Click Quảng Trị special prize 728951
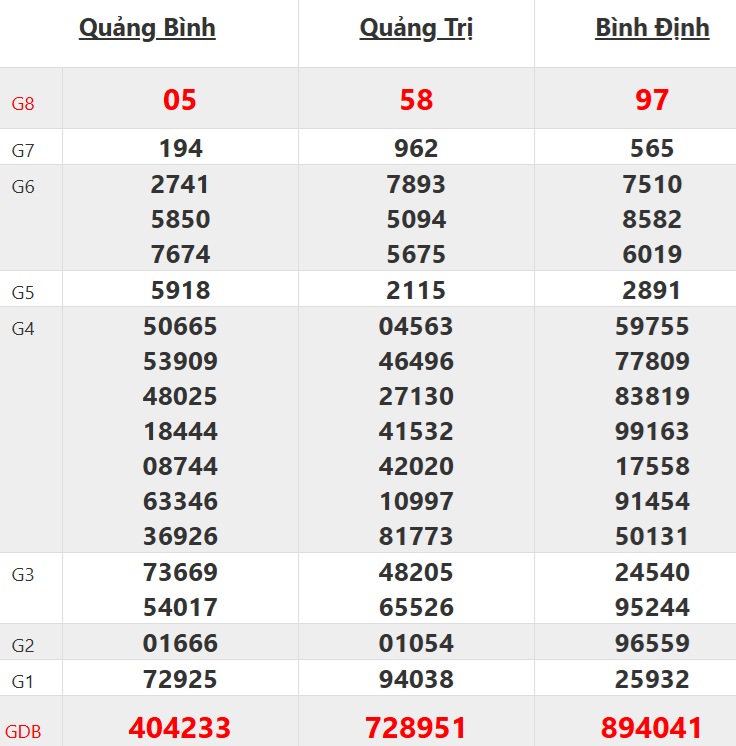 pos(416,727)
